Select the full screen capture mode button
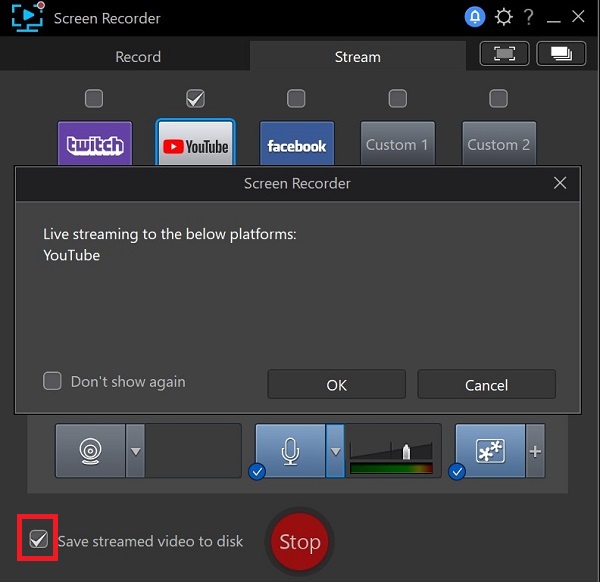The height and width of the screenshot is (582, 600). click(x=504, y=54)
